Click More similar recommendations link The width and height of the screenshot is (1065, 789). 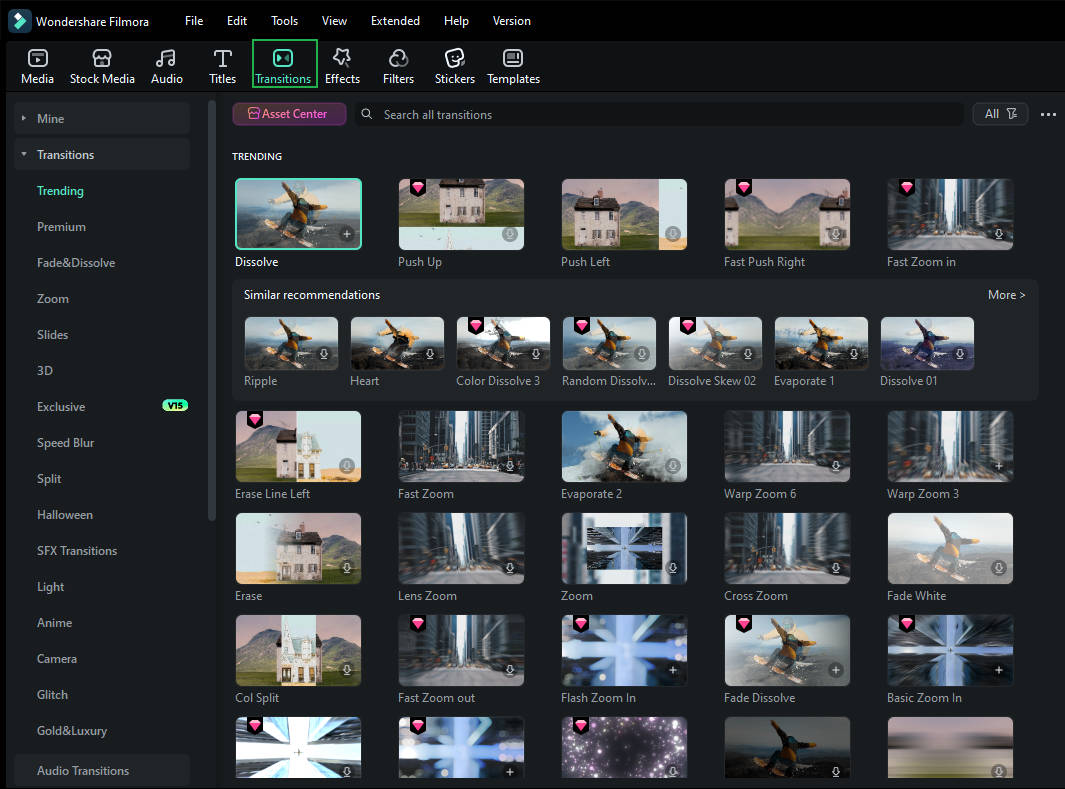pos(1007,295)
